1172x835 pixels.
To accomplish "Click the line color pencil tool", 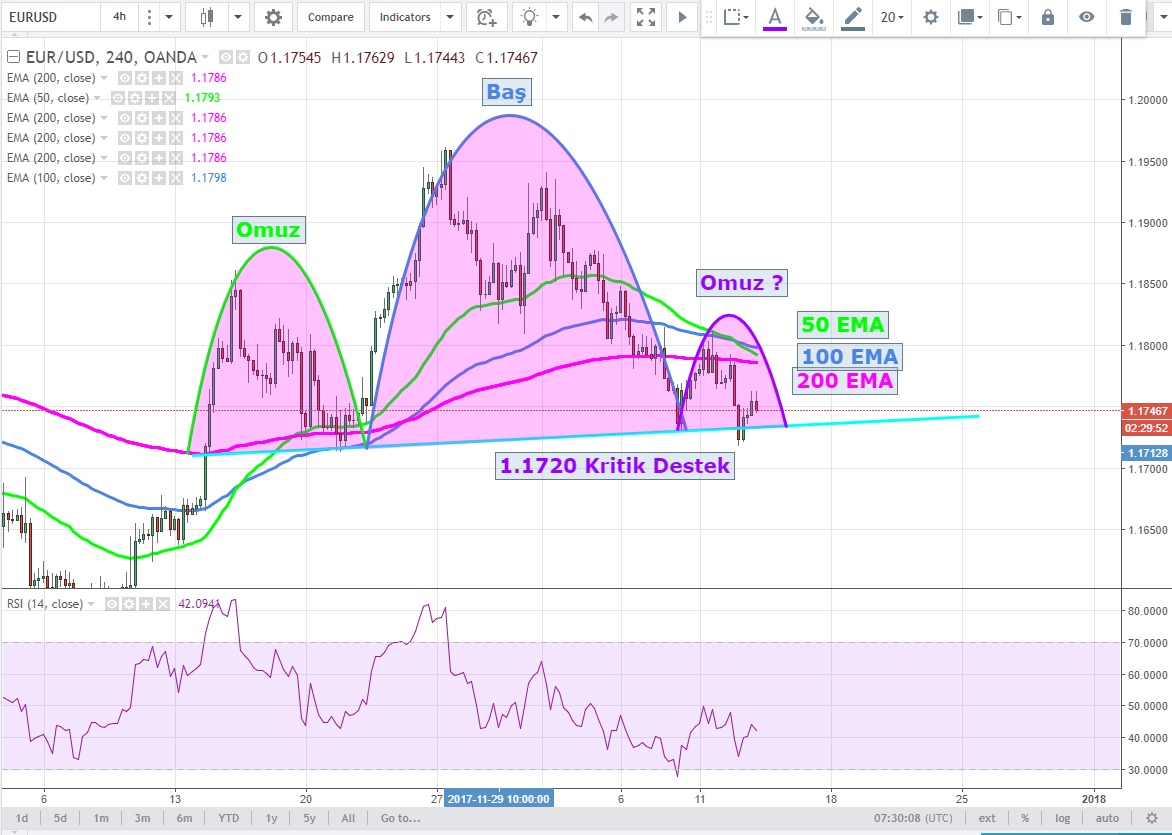I will pyautogui.click(x=852, y=17).
